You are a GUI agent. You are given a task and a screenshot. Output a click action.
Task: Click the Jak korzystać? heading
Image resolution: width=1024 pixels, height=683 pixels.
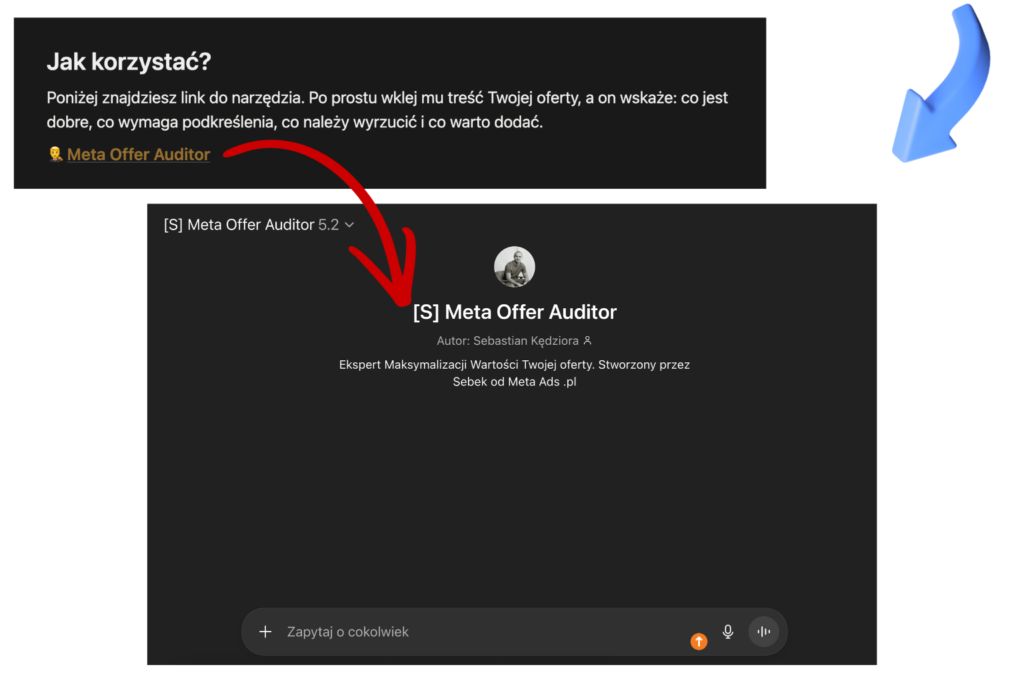pos(129,61)
